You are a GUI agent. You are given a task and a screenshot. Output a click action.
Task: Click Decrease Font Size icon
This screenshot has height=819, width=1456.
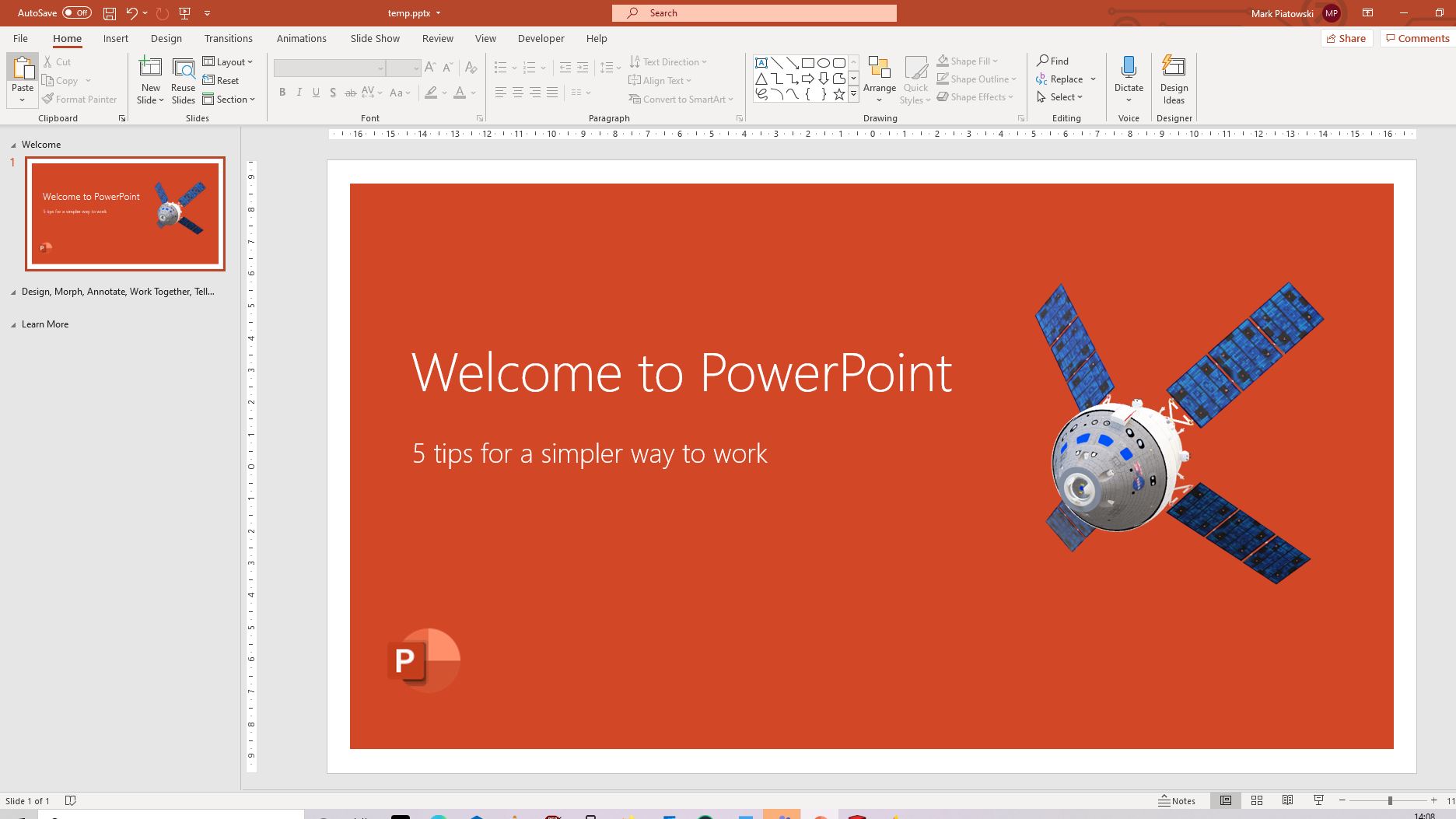point(448,68)
